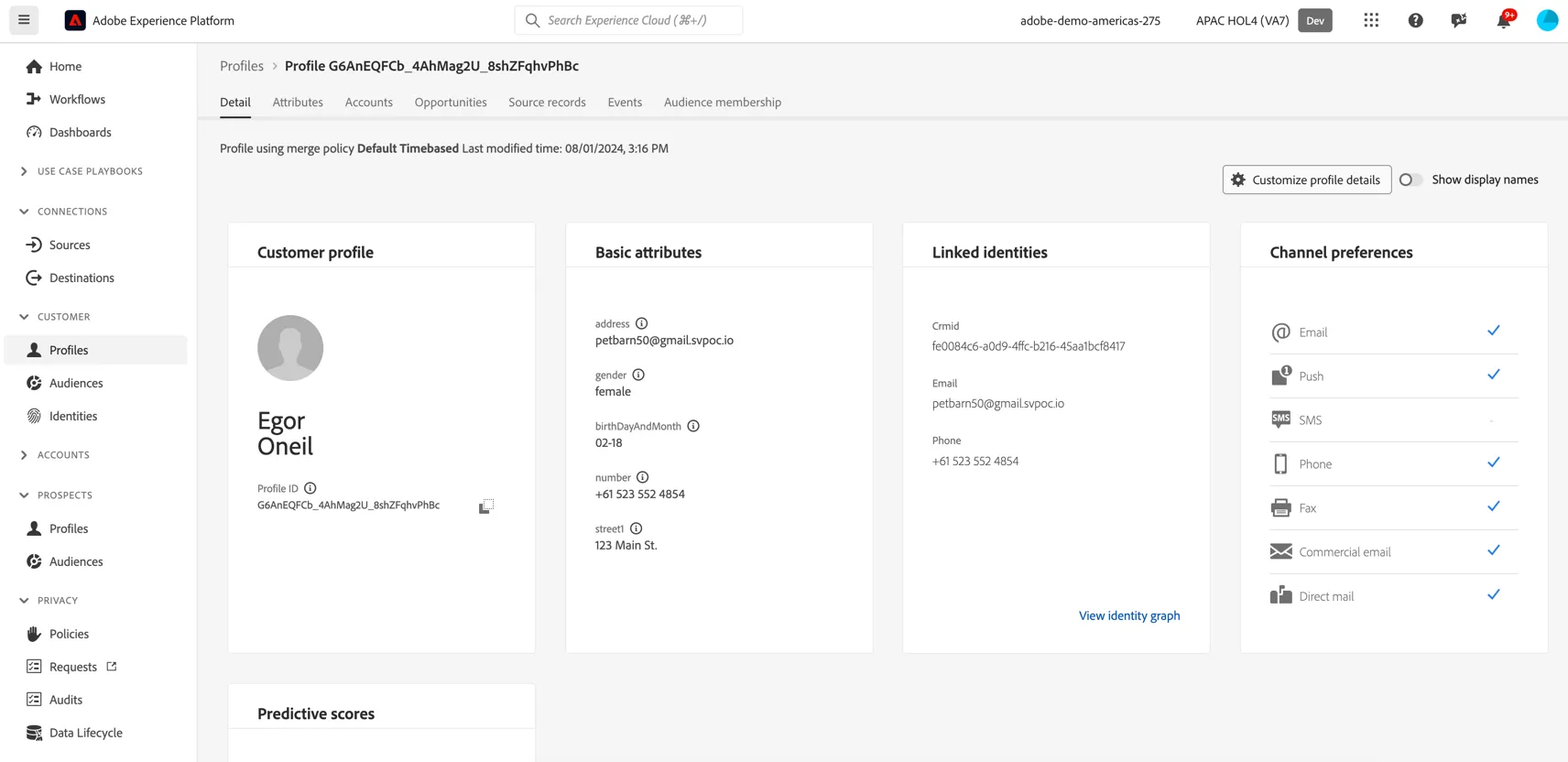Open the Audience membership tab

723,103
